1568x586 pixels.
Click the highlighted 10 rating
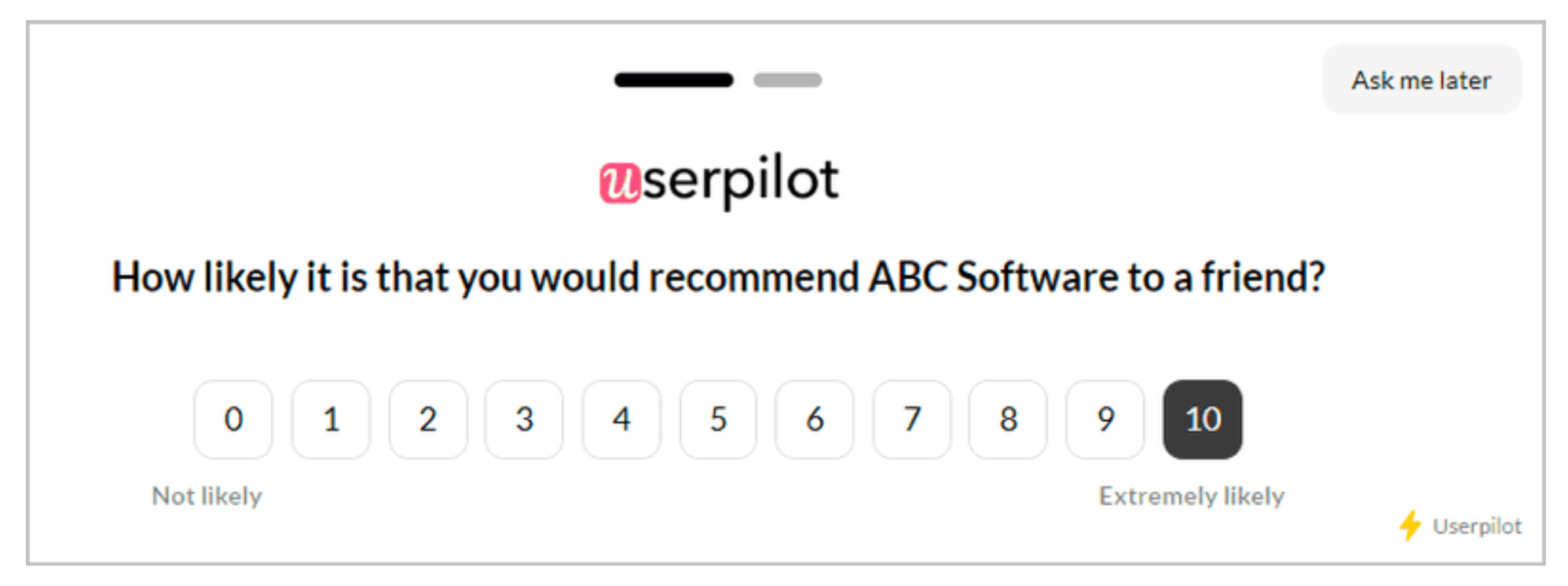[1203, 419]
